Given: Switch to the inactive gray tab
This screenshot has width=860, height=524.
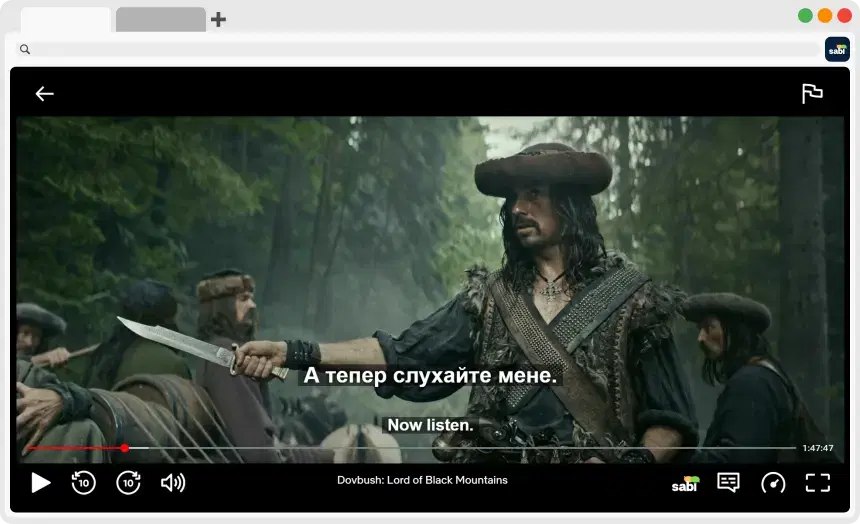Looking at the screenshot, I should point(161,19).
